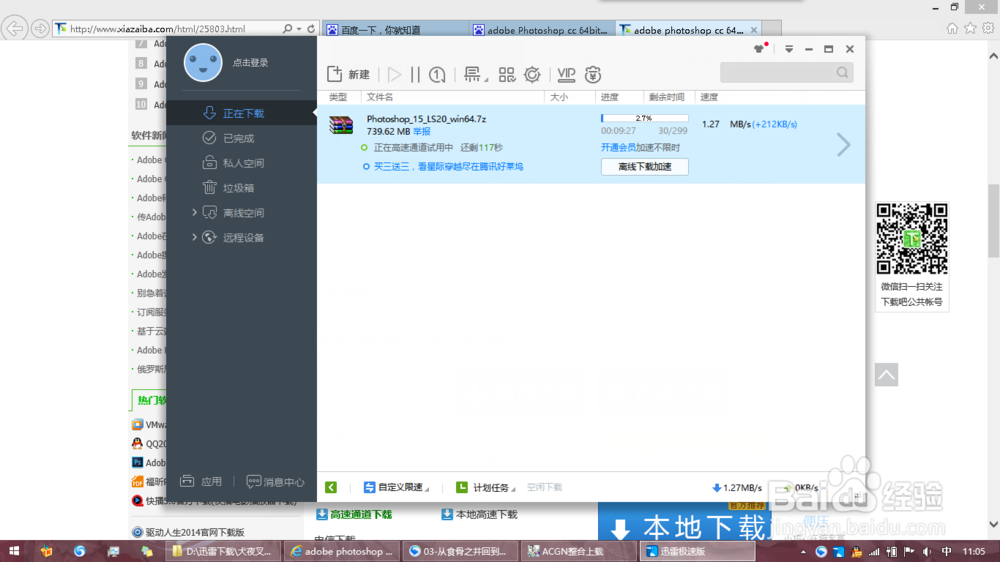1000x562 pixels.
Task: Open the 计划任务 dropdown
Action: (x=486, y=487)
